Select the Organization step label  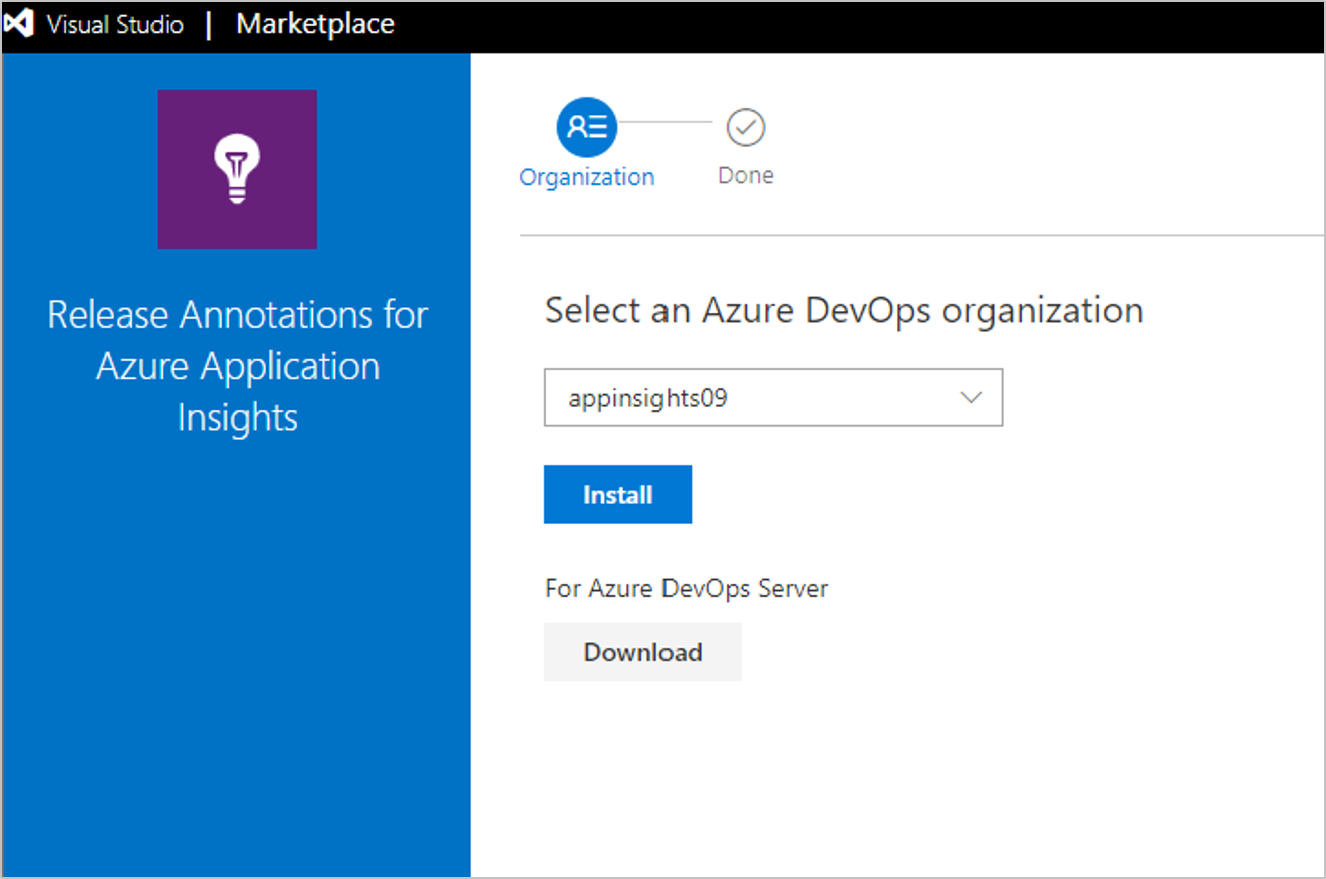[x=587, y=177]
